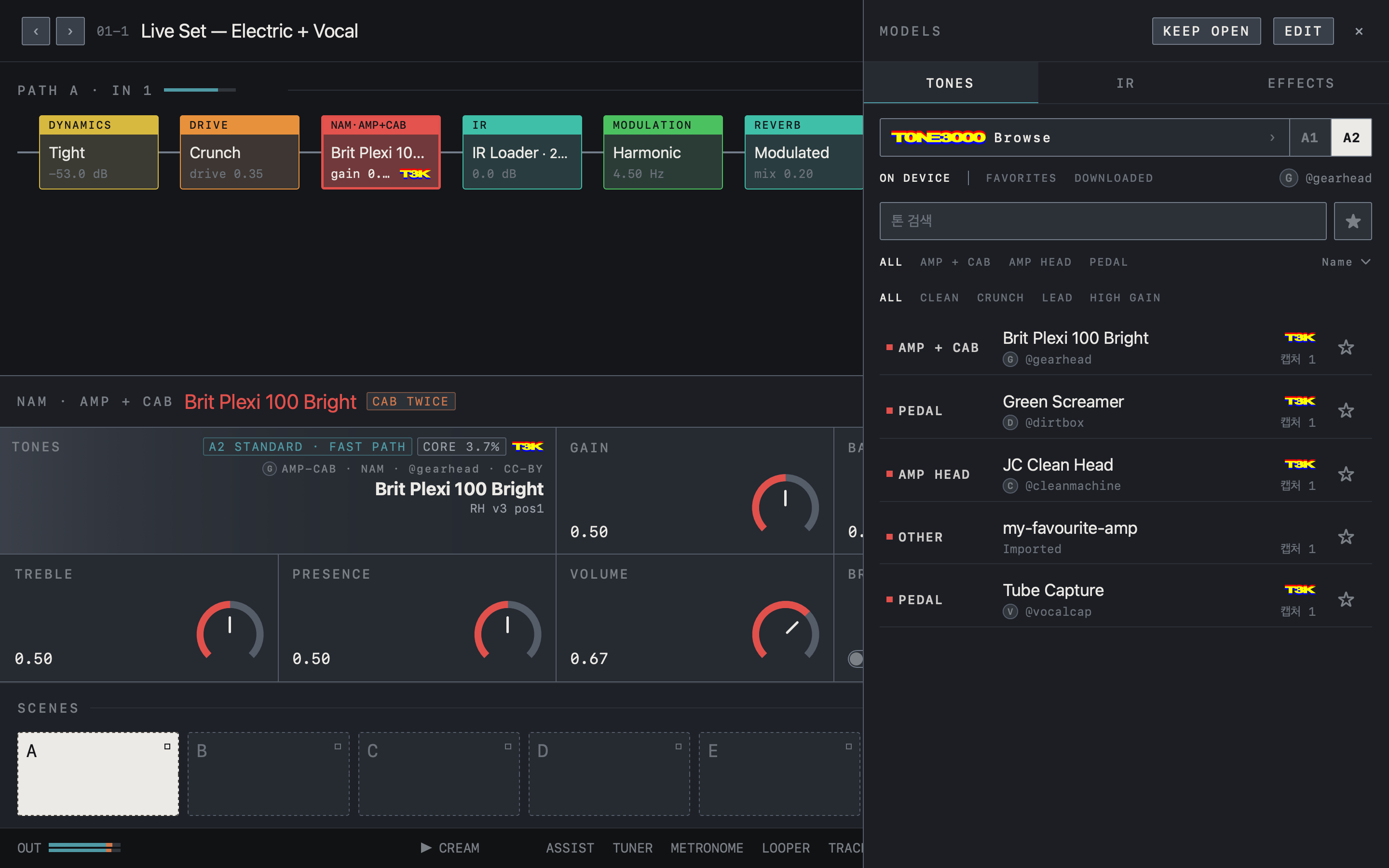Toggle favorites filter star beside search

click(1353, 221)
